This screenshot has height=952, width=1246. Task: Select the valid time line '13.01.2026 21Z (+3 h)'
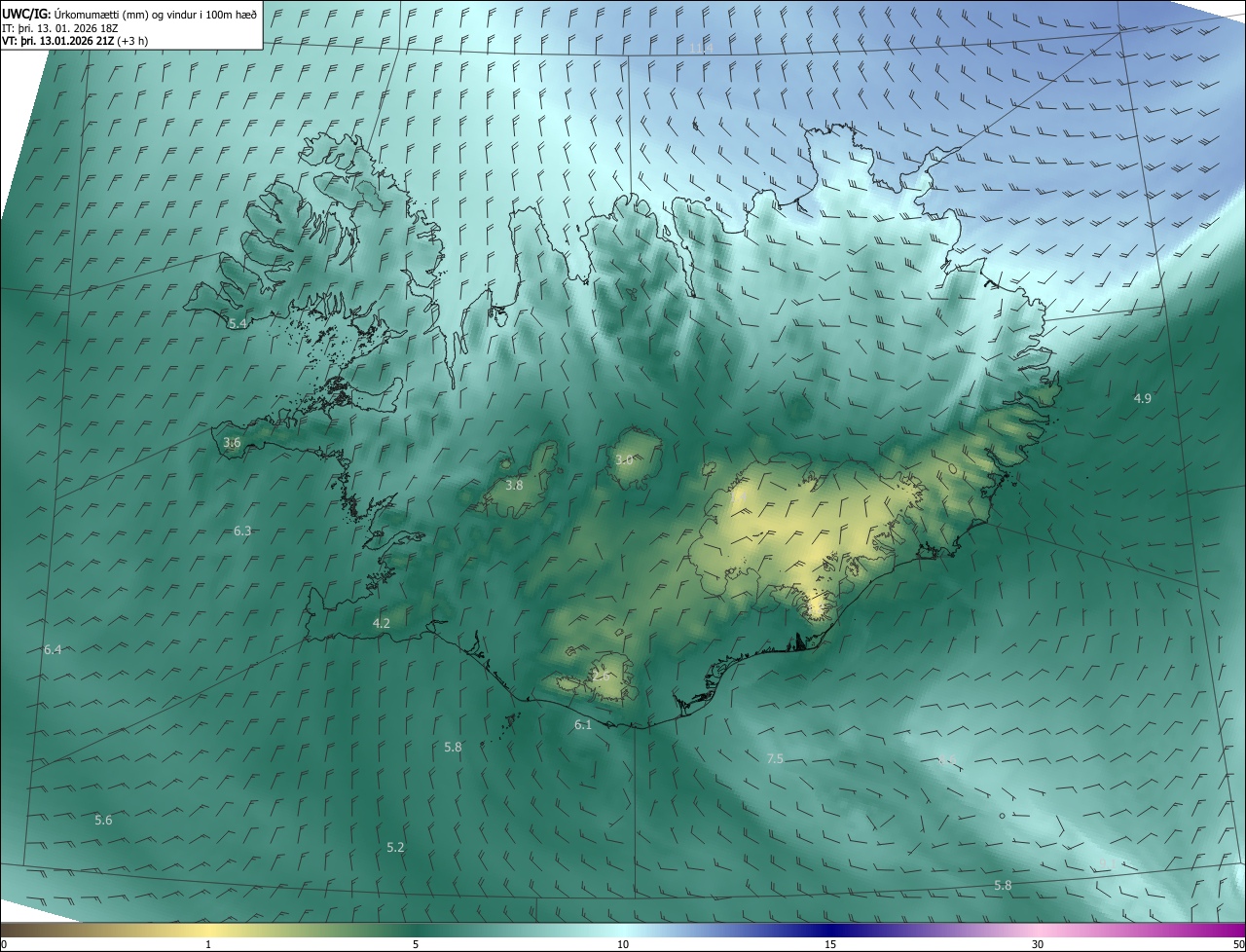pos(95,41)
